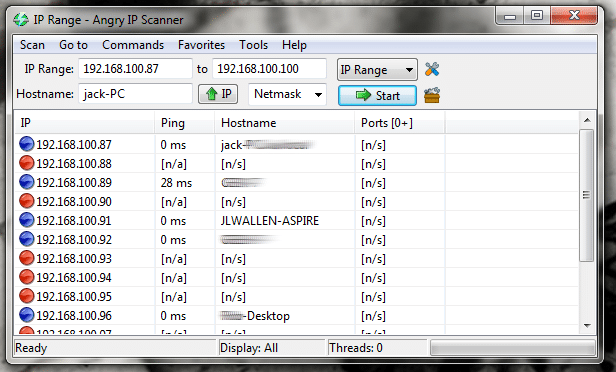Click the blue status ball for 192.168.100.91
This screenshot has width=616, height=372.
click(27, 220)
